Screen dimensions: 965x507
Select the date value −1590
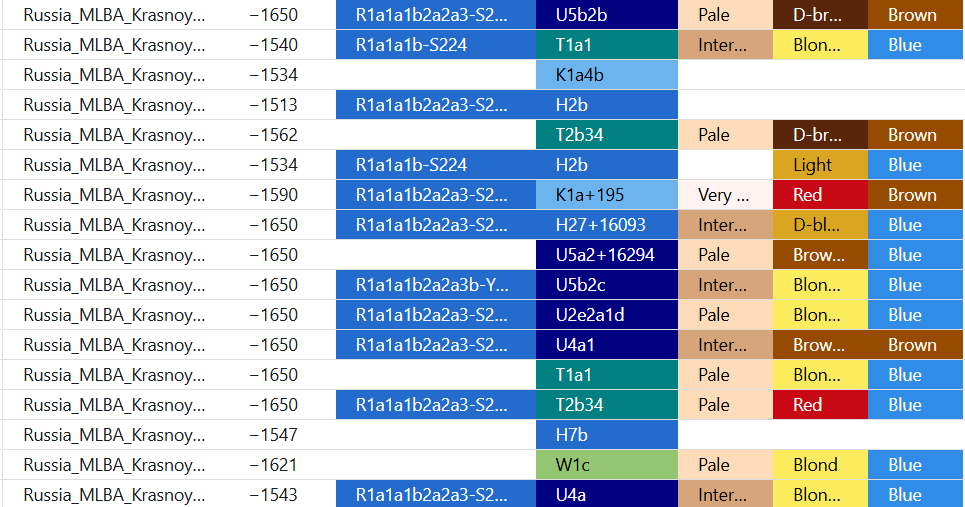(274, 195)
